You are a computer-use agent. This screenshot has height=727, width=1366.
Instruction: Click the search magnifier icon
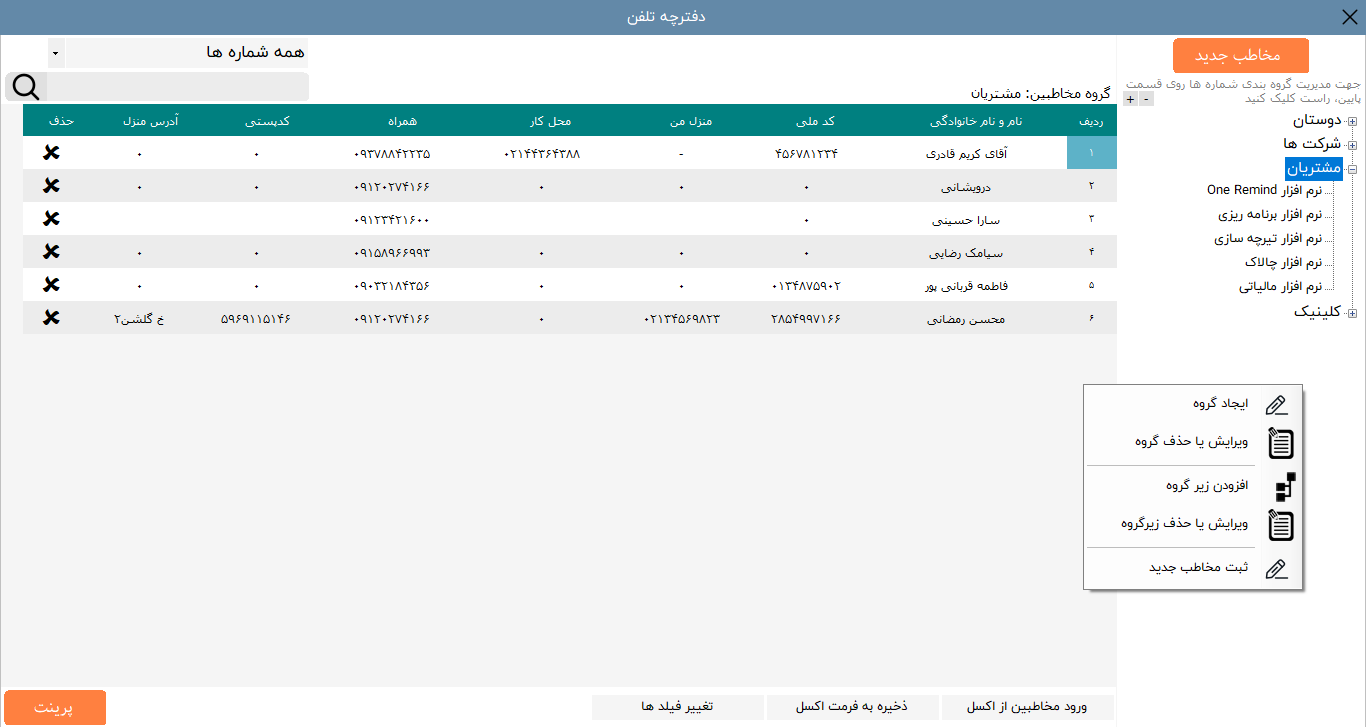pyautogui.click(x=25, y=87)
